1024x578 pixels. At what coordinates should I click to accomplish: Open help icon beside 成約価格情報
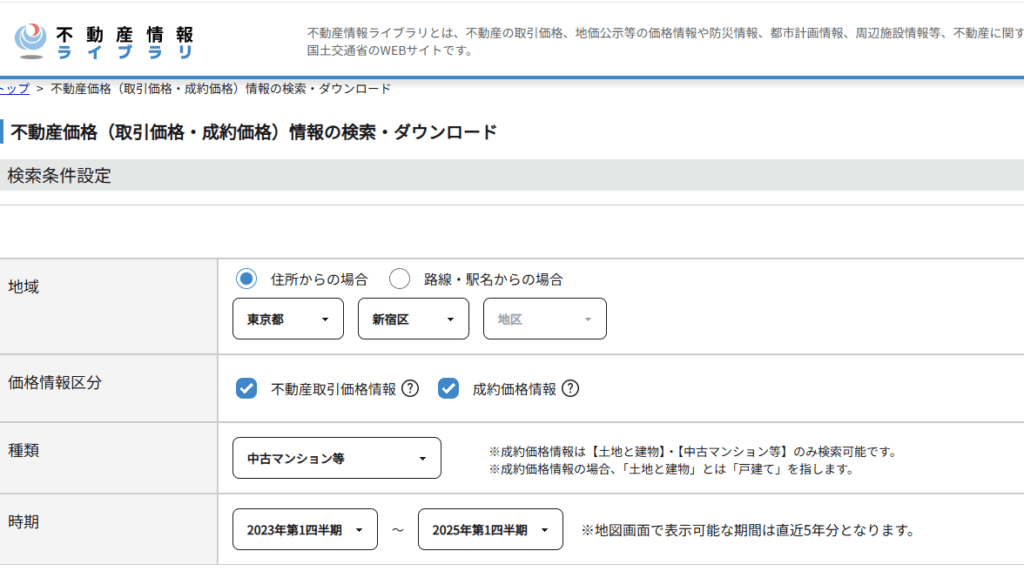point(570,389)
